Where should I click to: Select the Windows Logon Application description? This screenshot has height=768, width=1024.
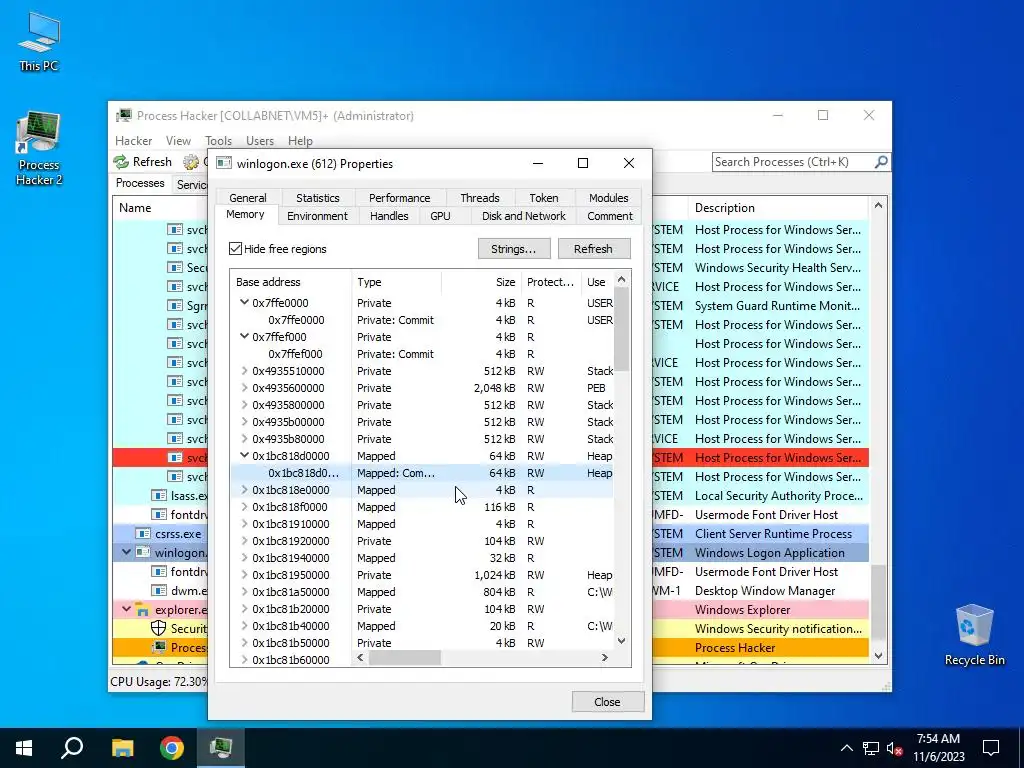point(769,552)
